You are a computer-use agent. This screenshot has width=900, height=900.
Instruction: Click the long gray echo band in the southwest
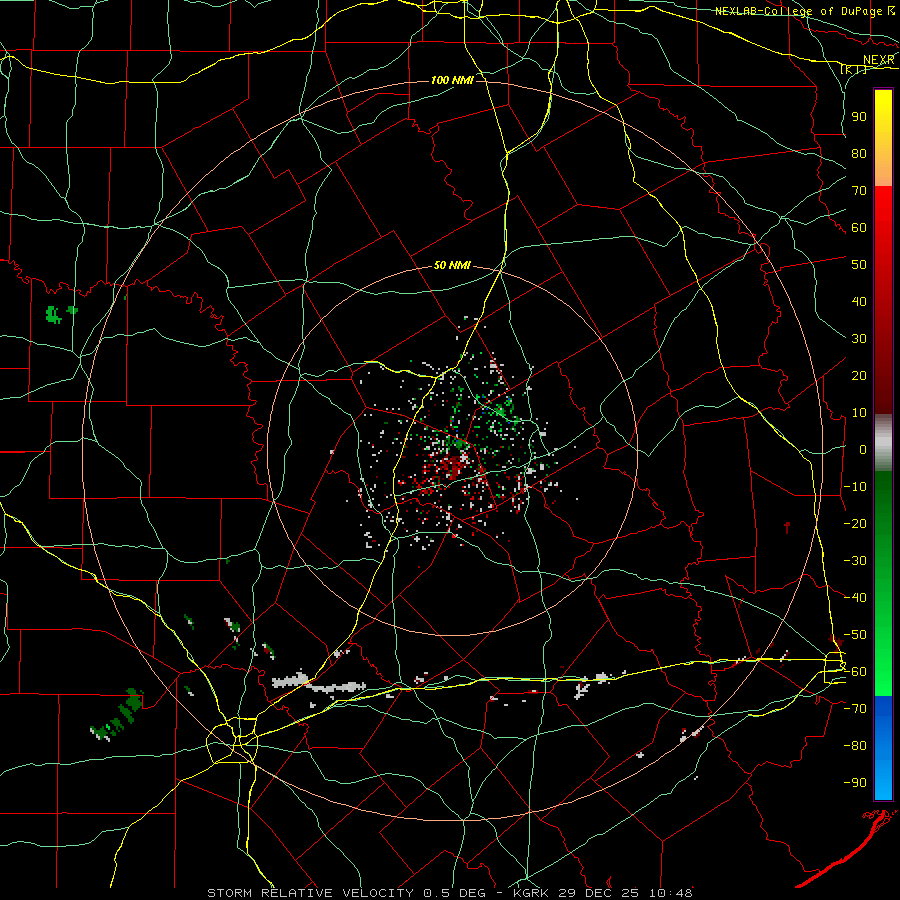[319, 683]
